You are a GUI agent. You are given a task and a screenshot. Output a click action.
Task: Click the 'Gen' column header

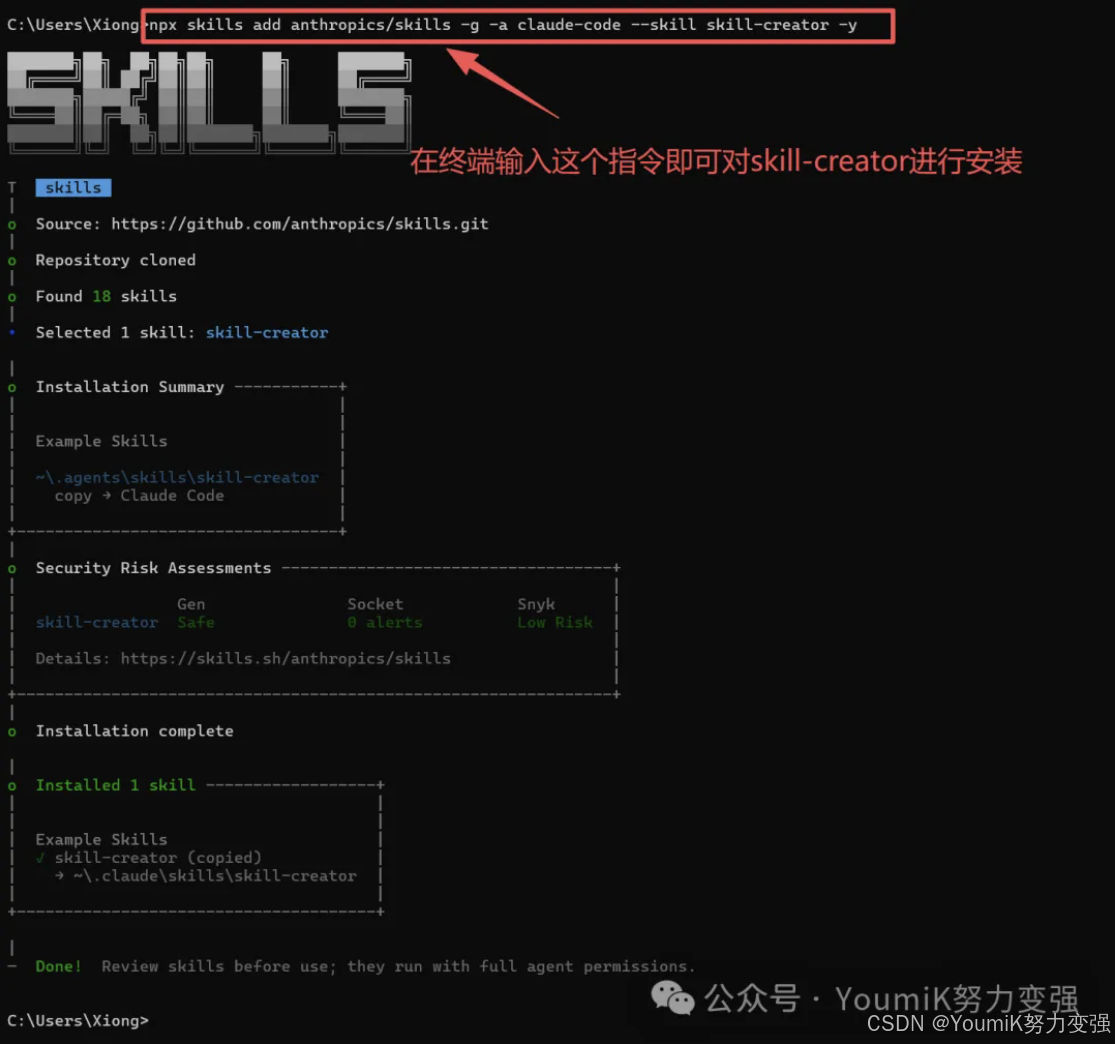tap(191, 604)
